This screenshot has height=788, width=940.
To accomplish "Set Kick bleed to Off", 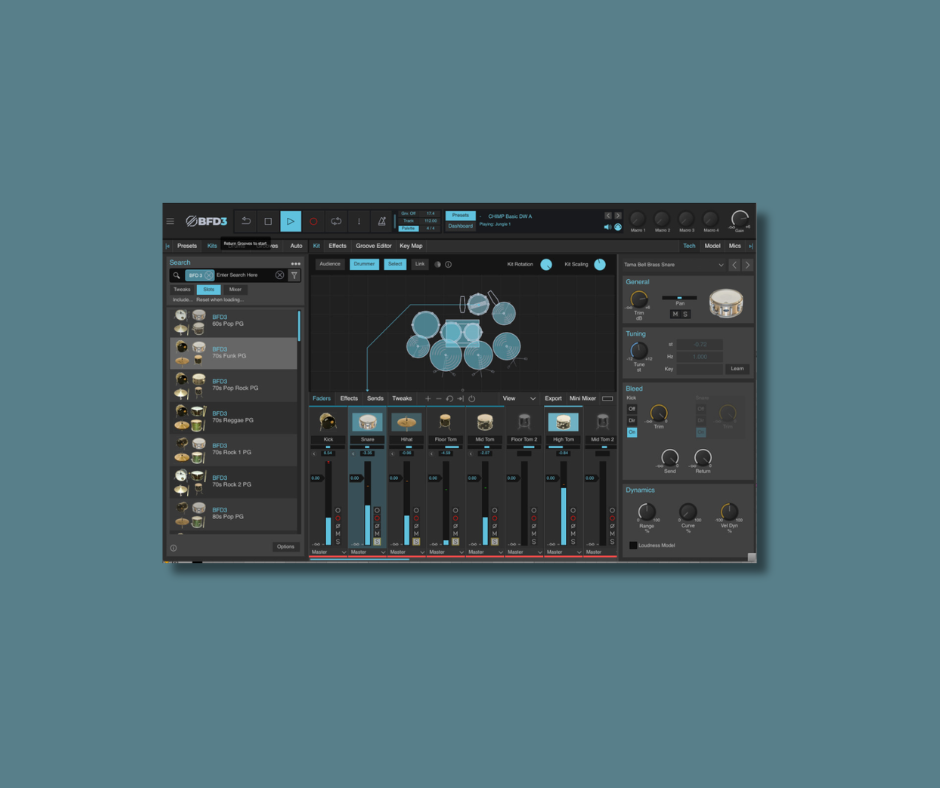I will (632, 409).
